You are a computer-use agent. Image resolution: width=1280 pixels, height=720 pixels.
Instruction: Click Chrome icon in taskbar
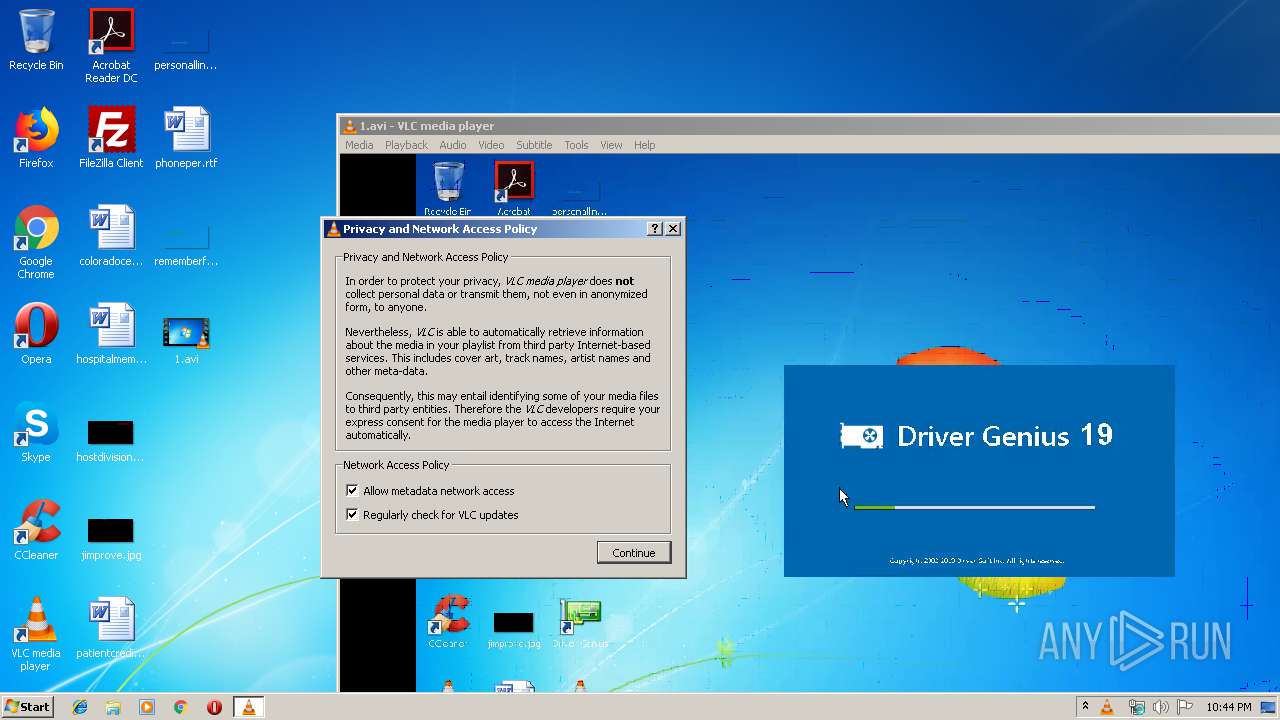180,707
